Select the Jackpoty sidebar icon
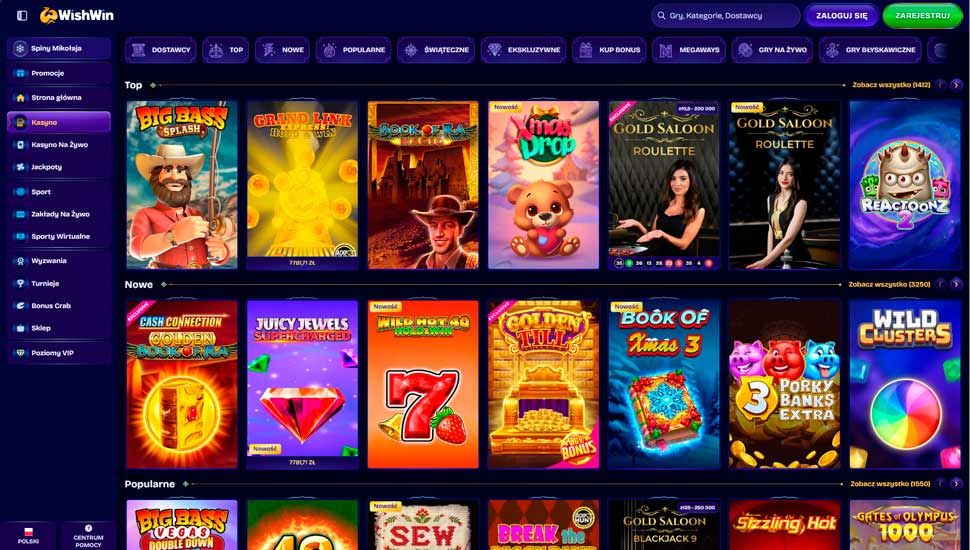 20,167
